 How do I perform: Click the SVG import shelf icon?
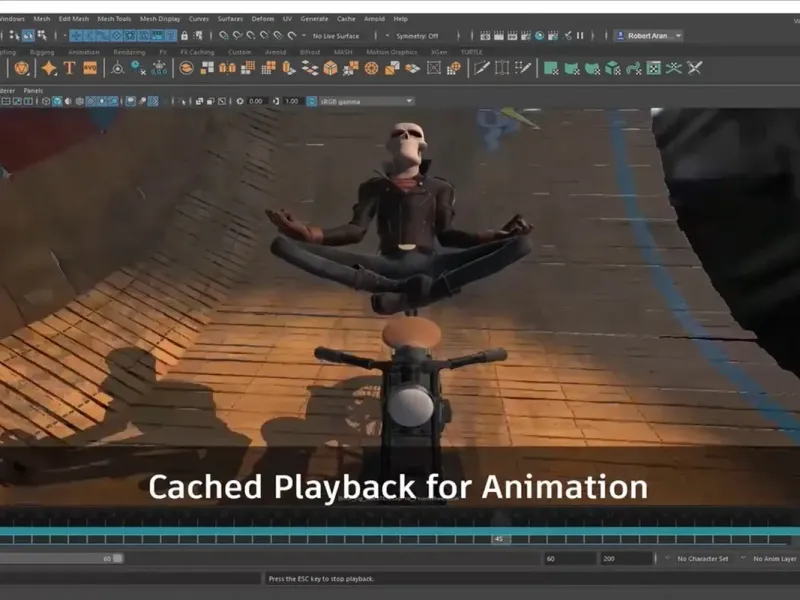[90, 68]
